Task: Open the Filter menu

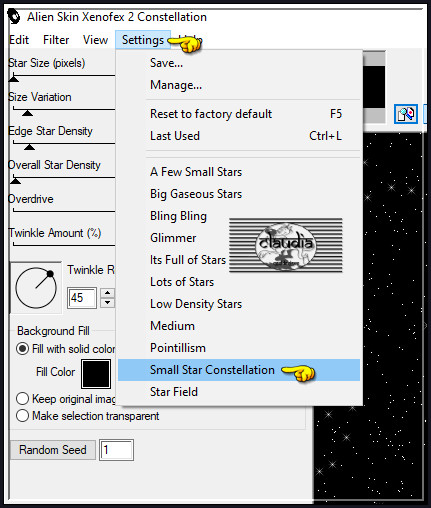Action: [56, 40]
